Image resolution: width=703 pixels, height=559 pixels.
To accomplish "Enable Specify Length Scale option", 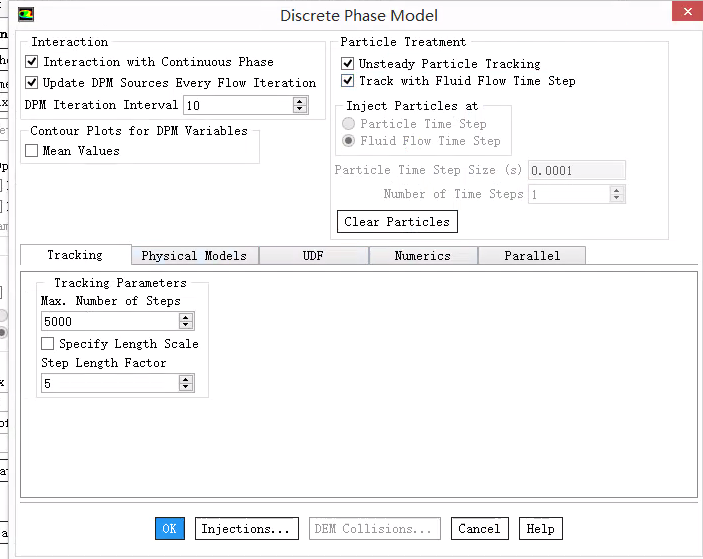I will tap(48, 344).
